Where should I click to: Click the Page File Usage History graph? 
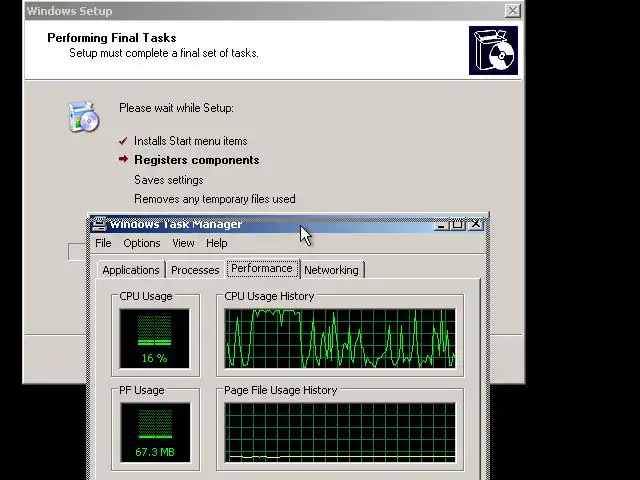coord(340,433)
